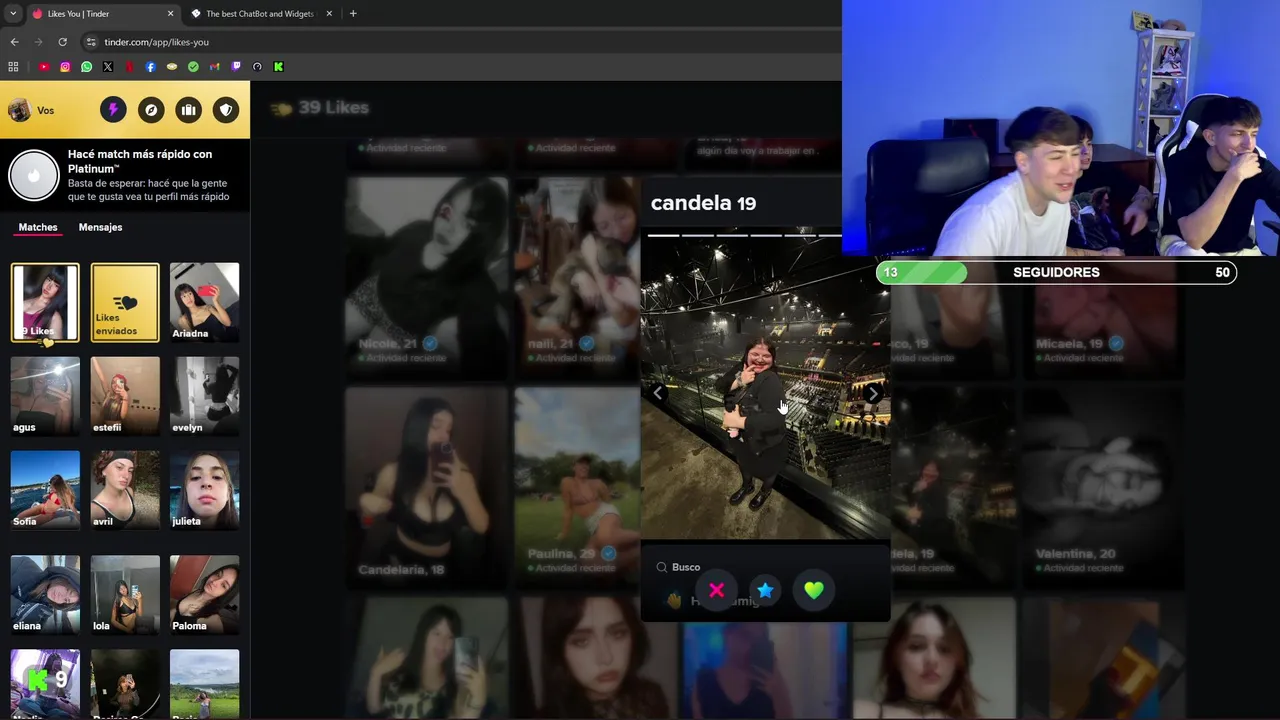Click the Busco section label
The width and height of the screenshot is (1280, 720).
click(x=686, y=567)
